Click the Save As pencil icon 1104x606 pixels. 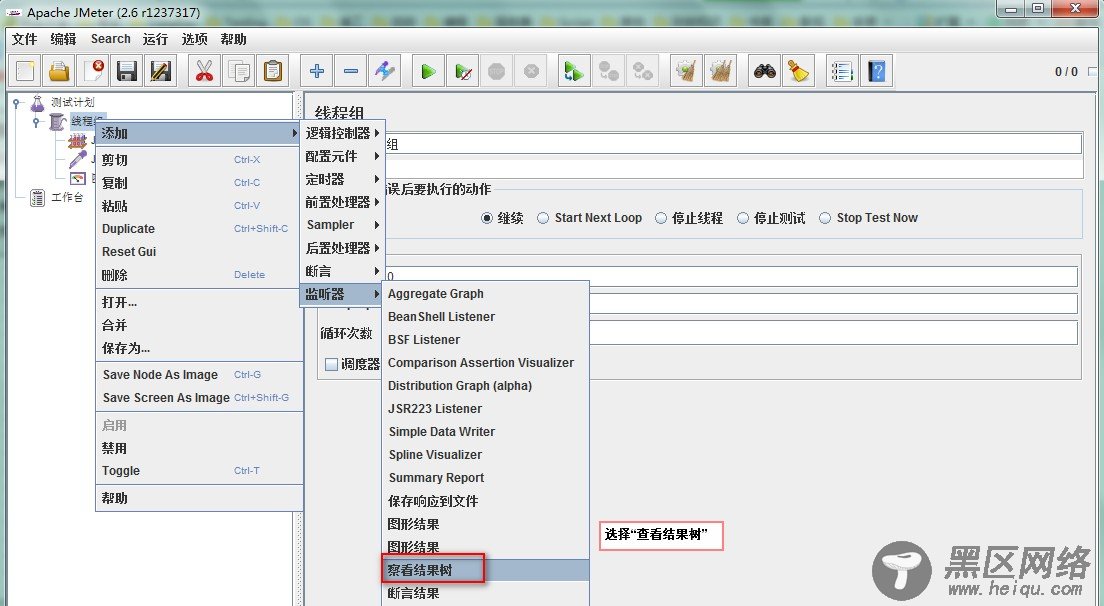(x=161, y=71)
